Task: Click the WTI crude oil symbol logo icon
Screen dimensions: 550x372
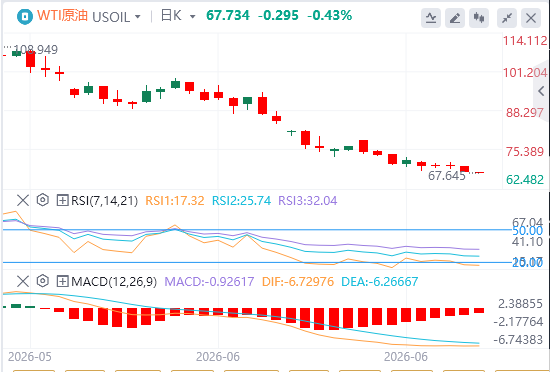Action: click(25, 16)
